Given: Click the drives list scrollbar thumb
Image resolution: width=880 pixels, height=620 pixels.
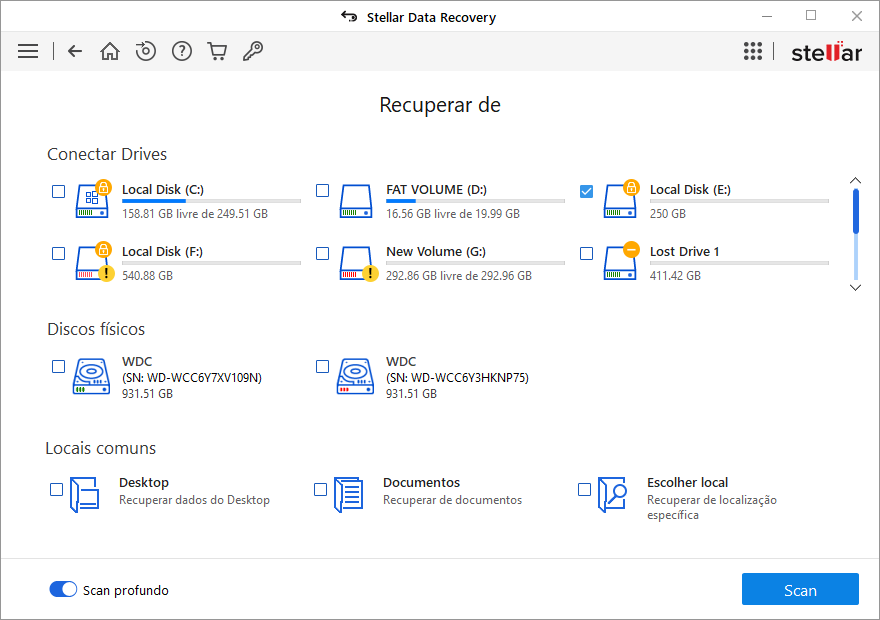Looking at the screenshot, I should [855, 210].
